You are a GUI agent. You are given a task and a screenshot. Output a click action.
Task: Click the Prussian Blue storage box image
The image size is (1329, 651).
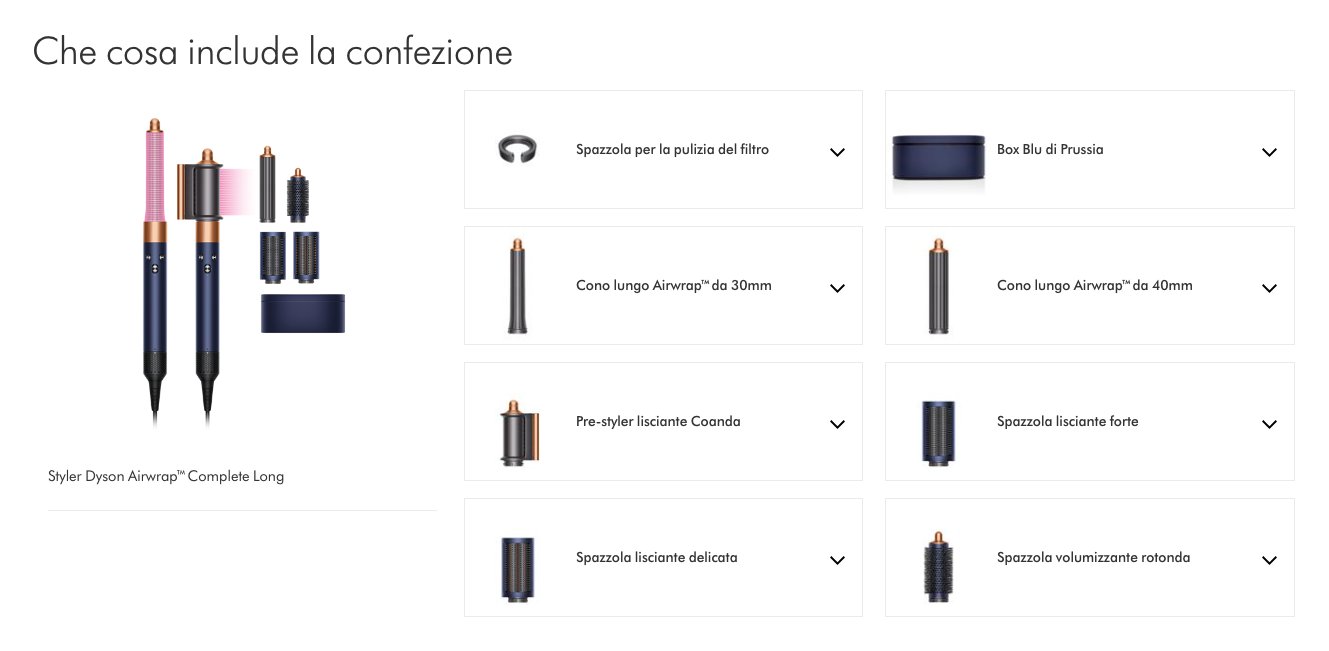[x=939, y=157]
